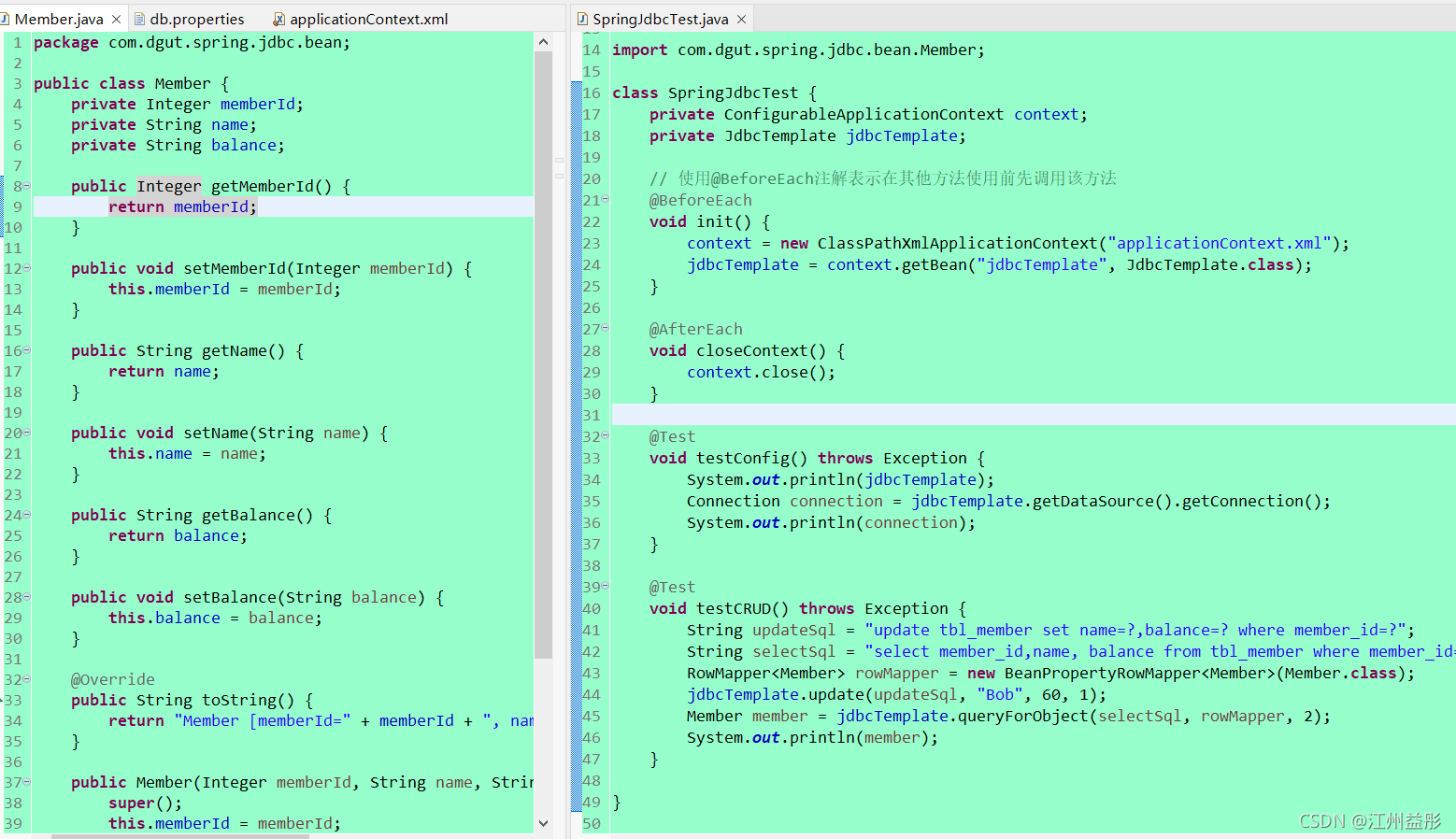Collapse the @BeforeEach init() fold marker
1456x839 pixels.
606,199
